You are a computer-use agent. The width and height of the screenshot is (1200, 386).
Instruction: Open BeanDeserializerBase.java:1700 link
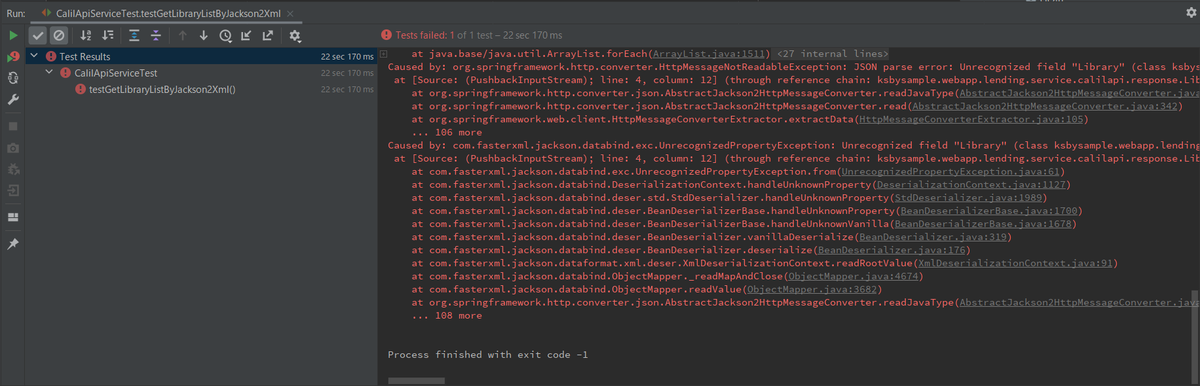[988, 210]
